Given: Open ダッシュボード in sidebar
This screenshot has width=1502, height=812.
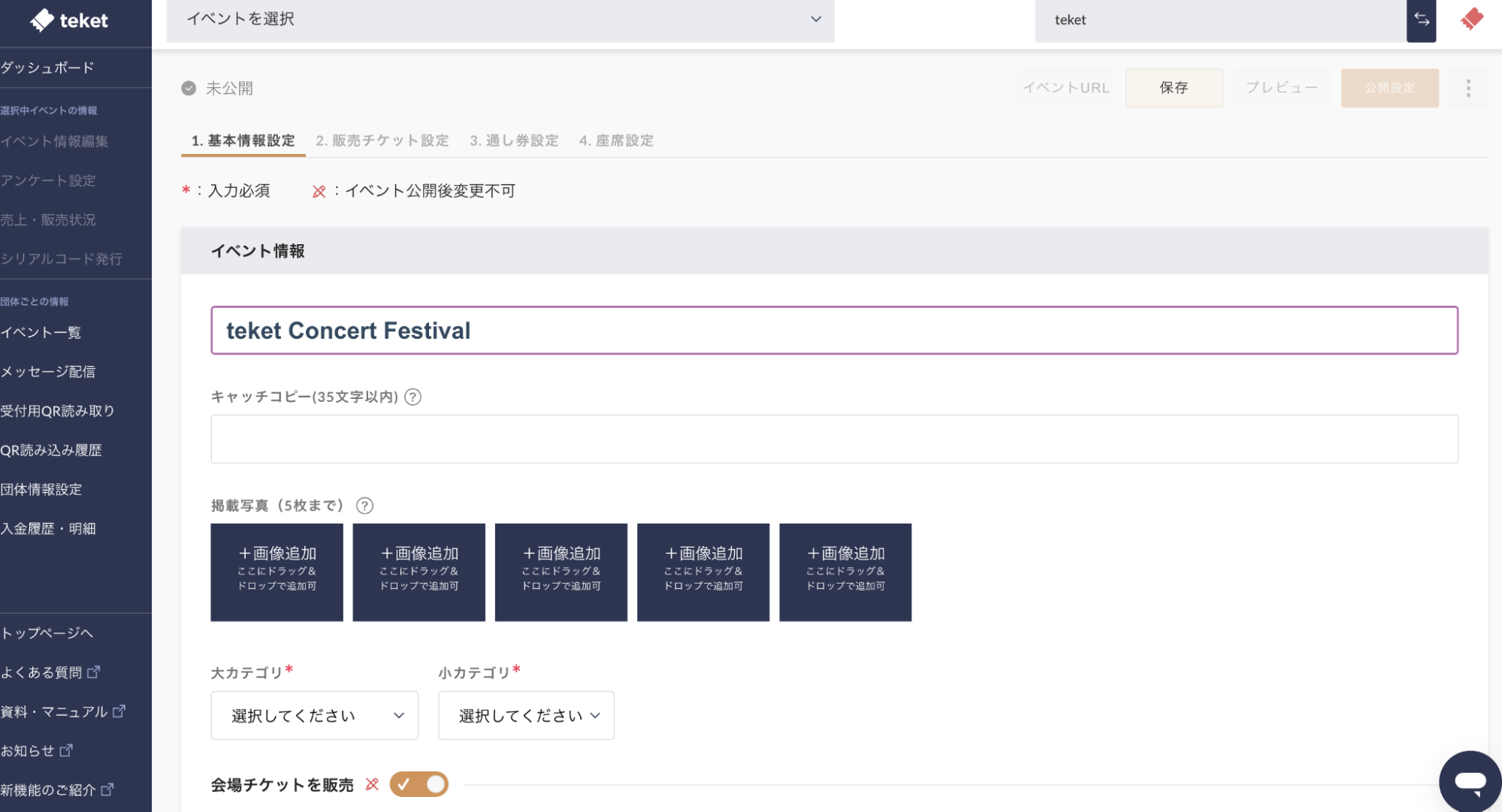Looking at the screenshot, I should (47, 68).
